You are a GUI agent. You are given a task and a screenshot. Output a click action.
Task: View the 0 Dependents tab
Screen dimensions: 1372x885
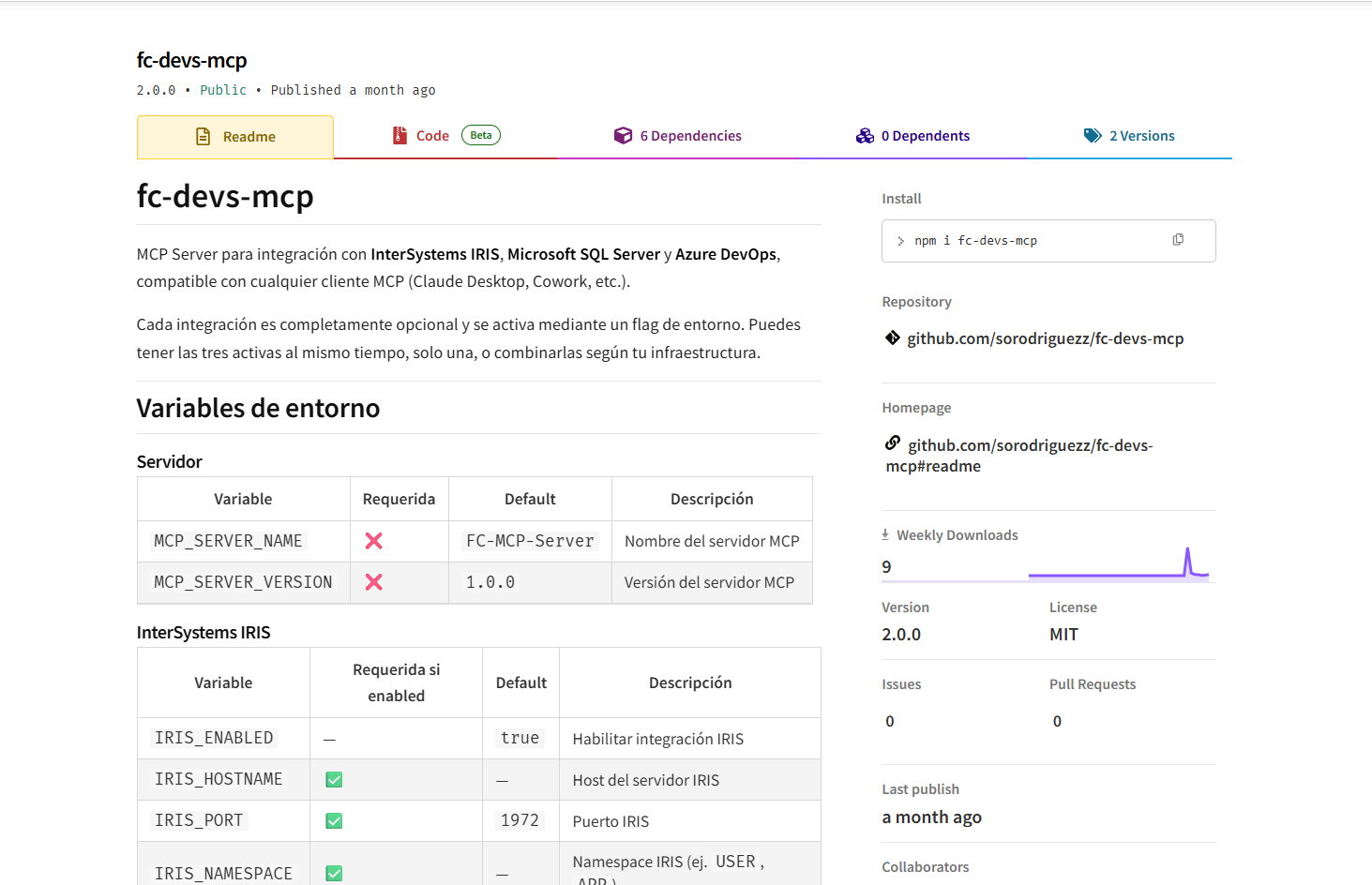coord(912,136)
